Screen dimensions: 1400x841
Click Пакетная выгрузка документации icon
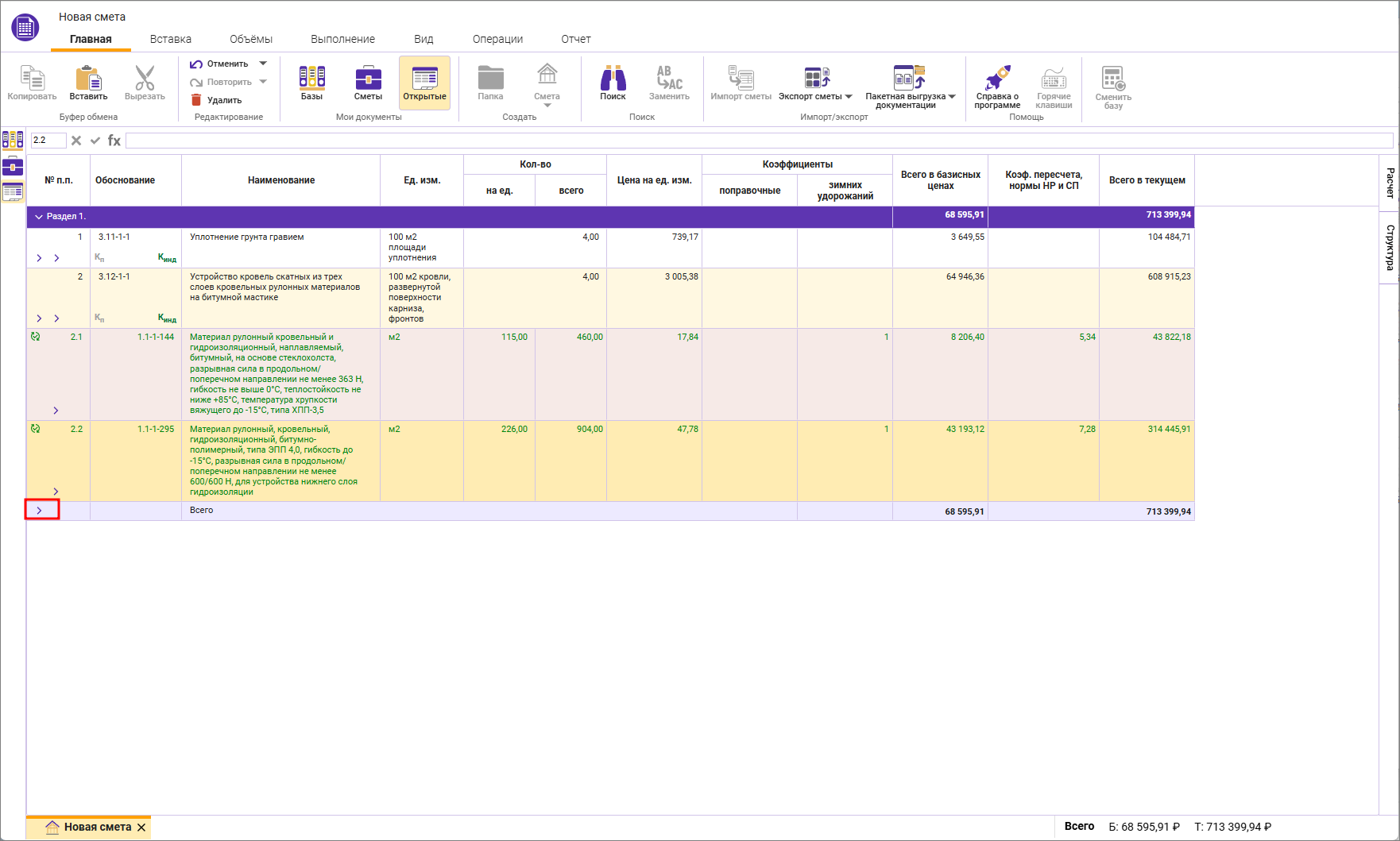(x=909, y=78)
